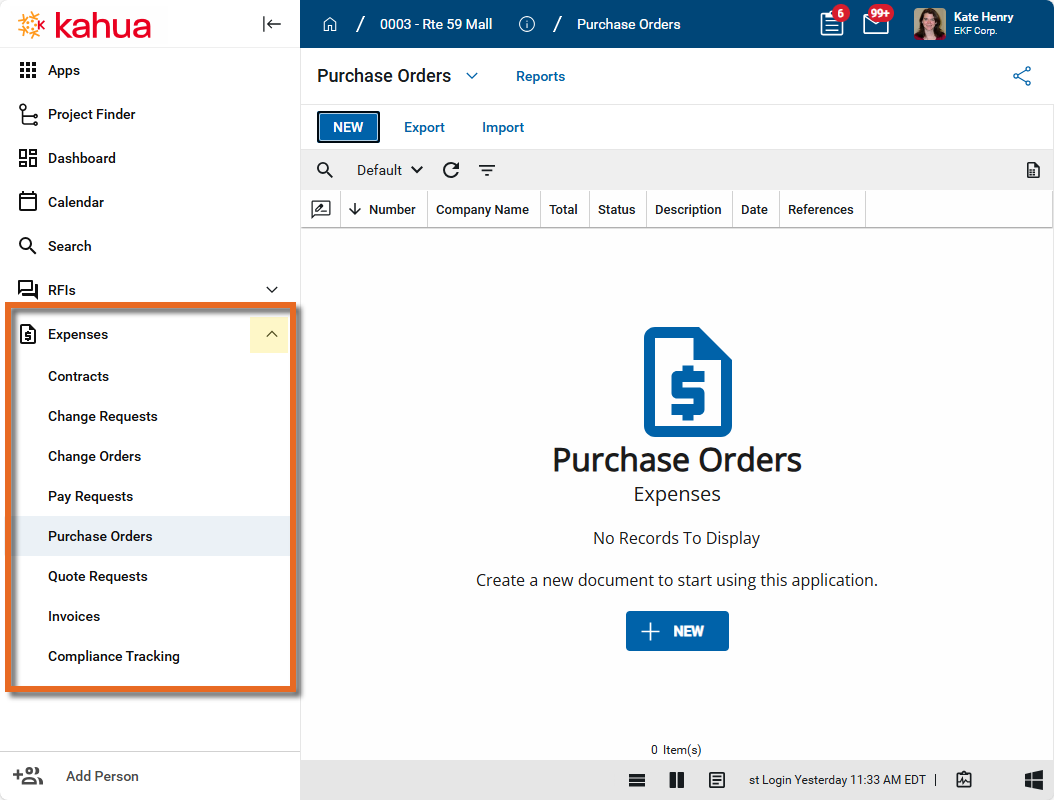Open tasks icon with 6 badge
The width and height of the screenshot is (1054, 800).
point(831,24)
